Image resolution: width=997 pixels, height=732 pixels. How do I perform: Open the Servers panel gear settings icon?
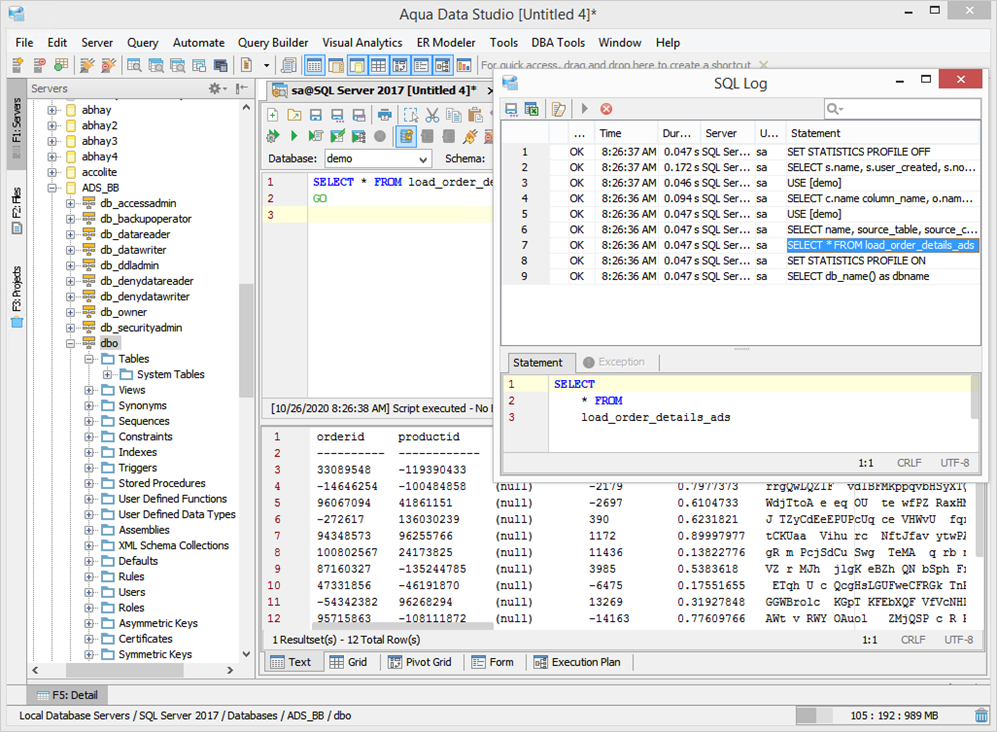click(x=215, y=89)
